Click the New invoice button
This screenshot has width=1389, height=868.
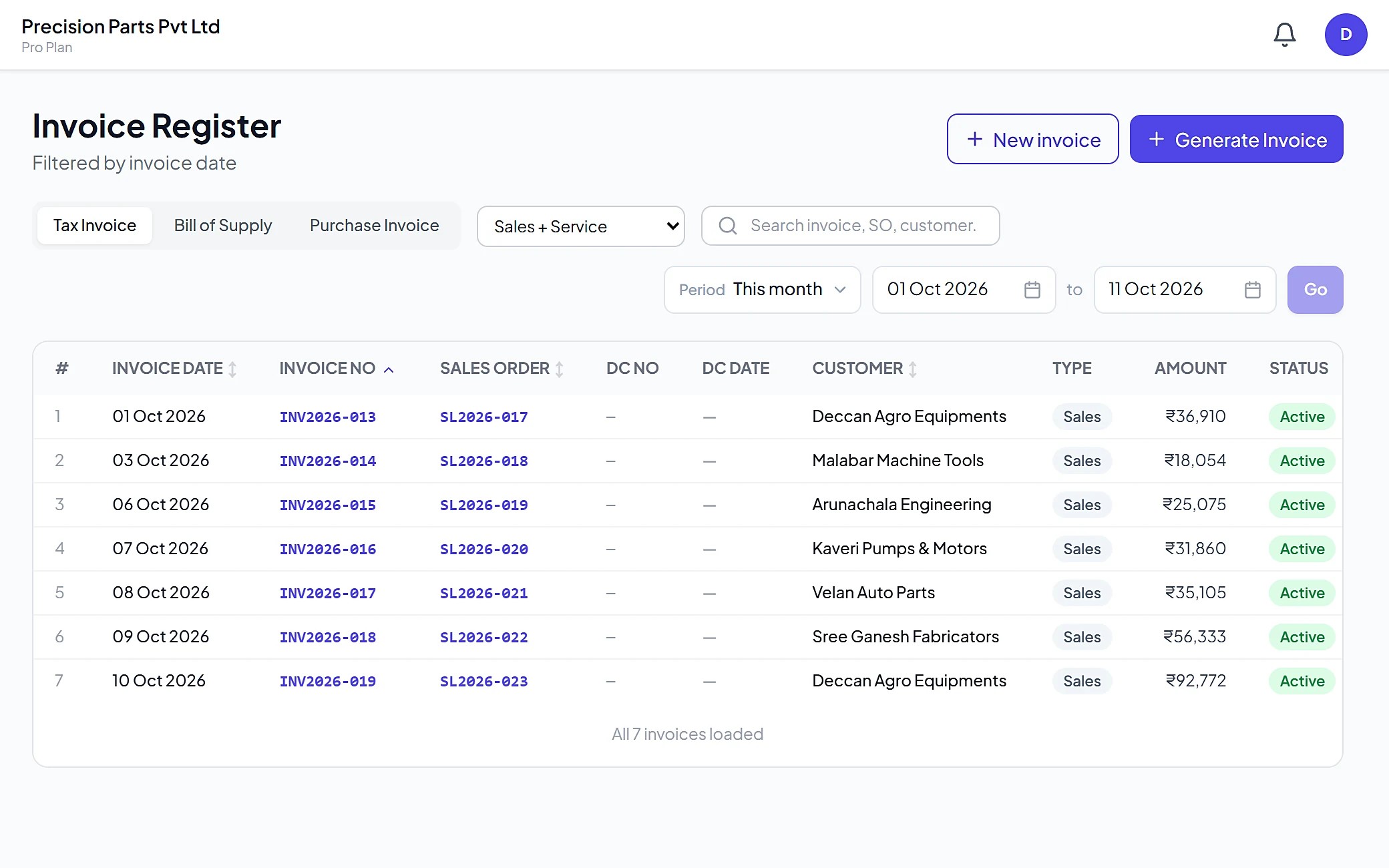click(1033, 139)
